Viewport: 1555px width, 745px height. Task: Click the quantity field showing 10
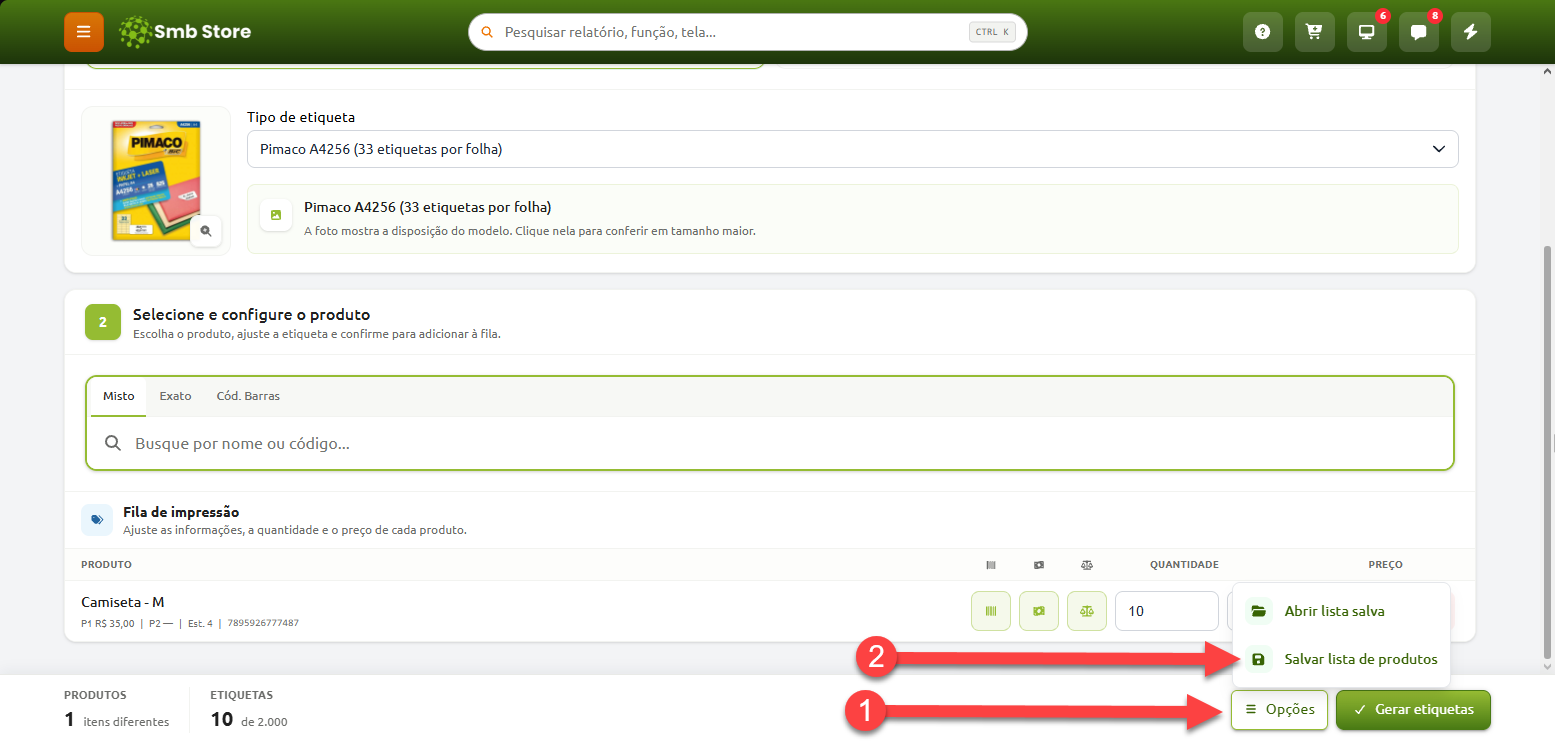pyautogui.click(x=1166, y=611)
